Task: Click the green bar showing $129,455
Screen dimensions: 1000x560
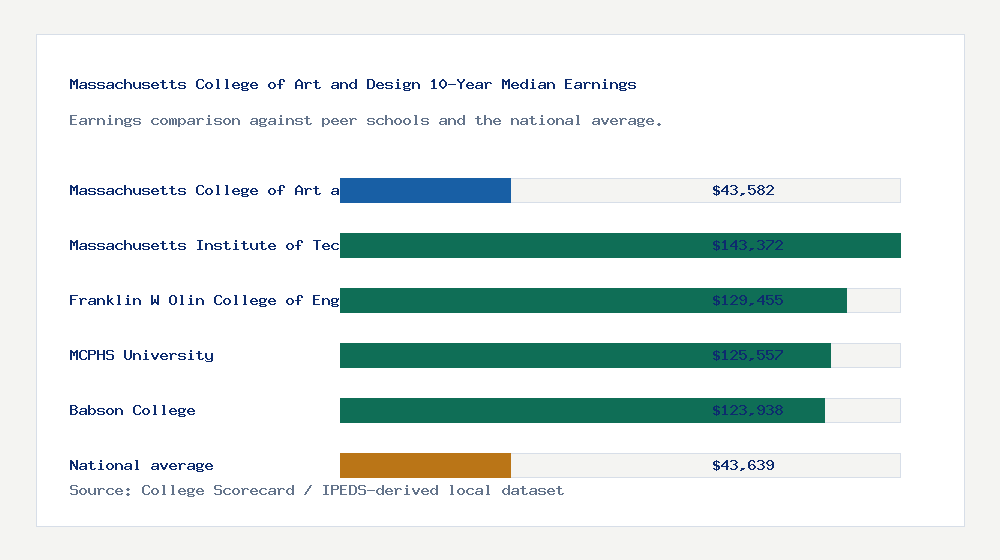Action: pyautogui.click(x=593, y=300)
